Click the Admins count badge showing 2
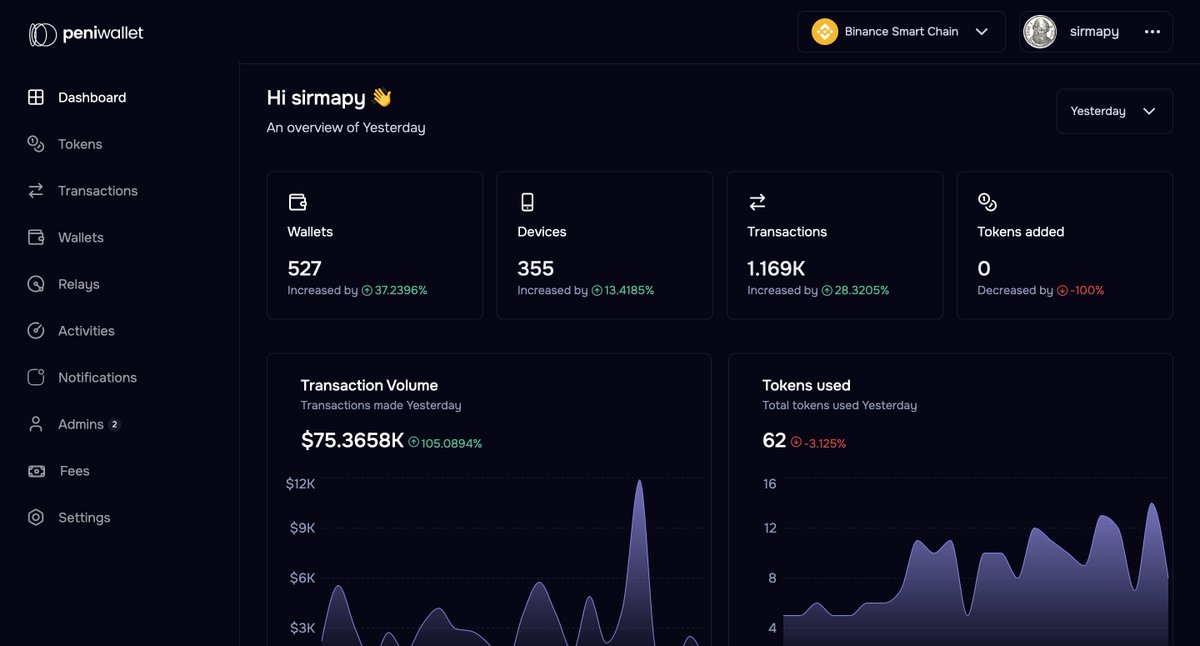This screenshot has width=1200, height=646. pos(114,424)
